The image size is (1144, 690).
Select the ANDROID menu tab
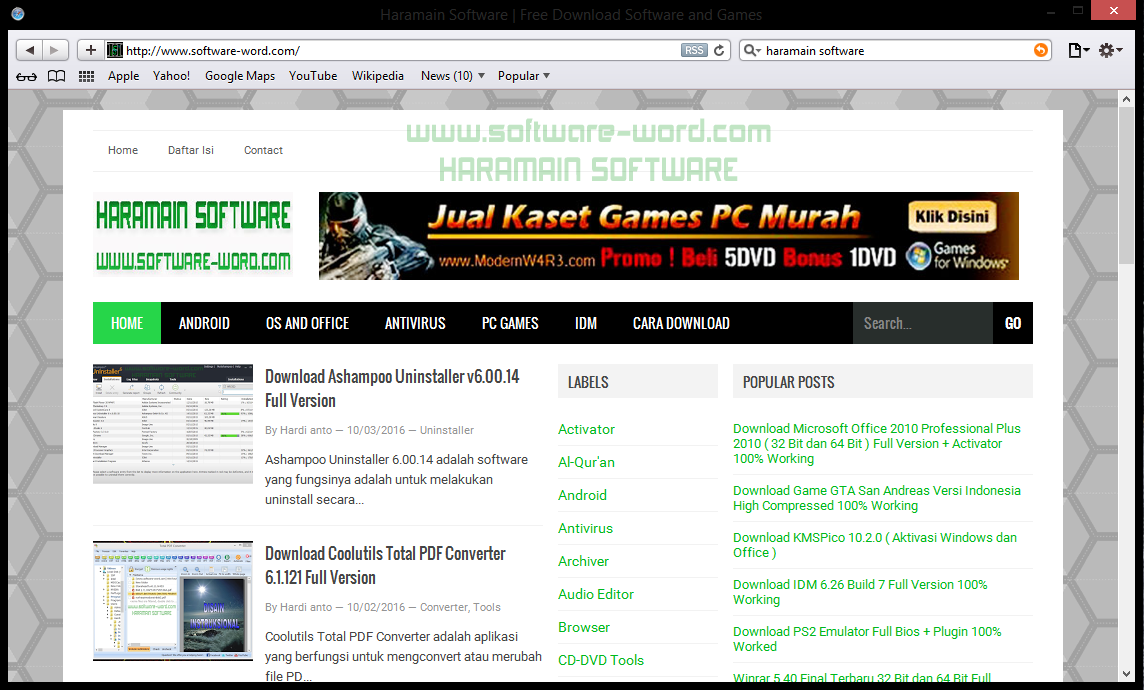click(x=204, y=323)
